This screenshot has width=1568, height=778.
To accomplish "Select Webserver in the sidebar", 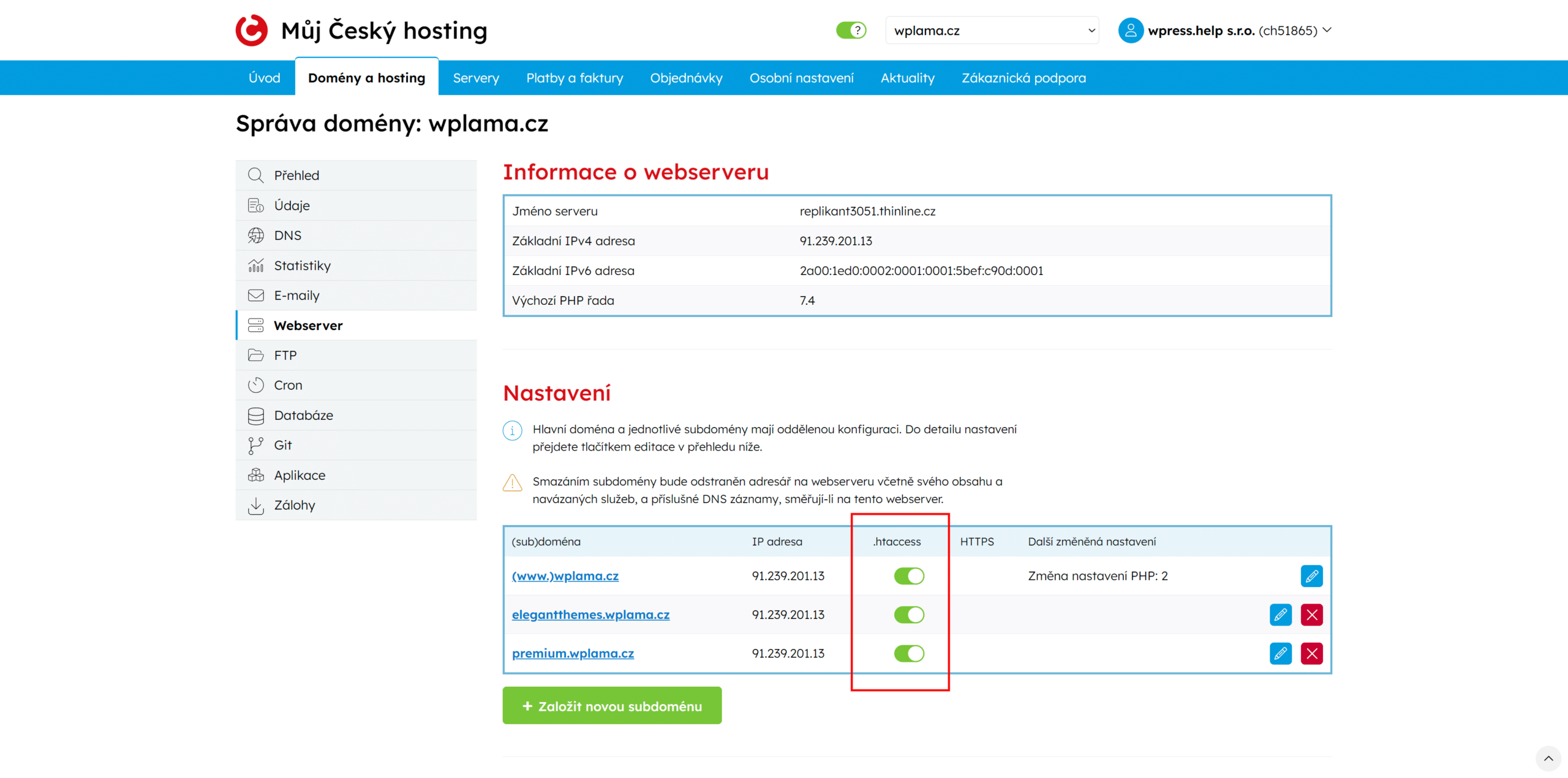I will click(356, 325).
